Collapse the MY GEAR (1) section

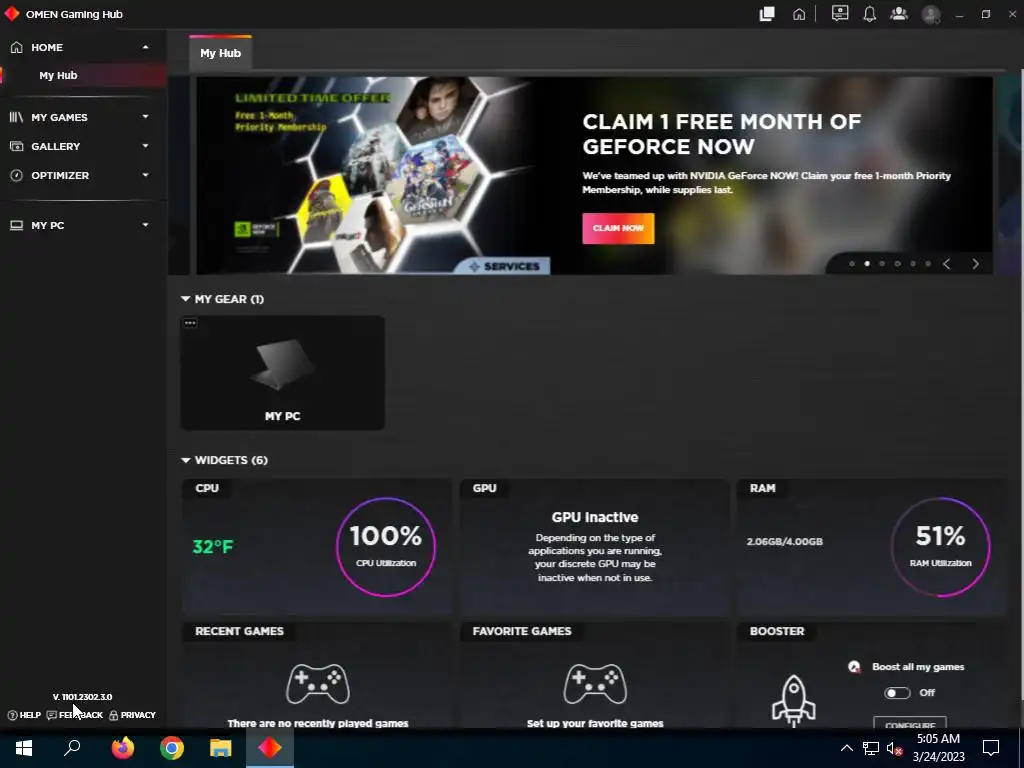tap(185, 299)
